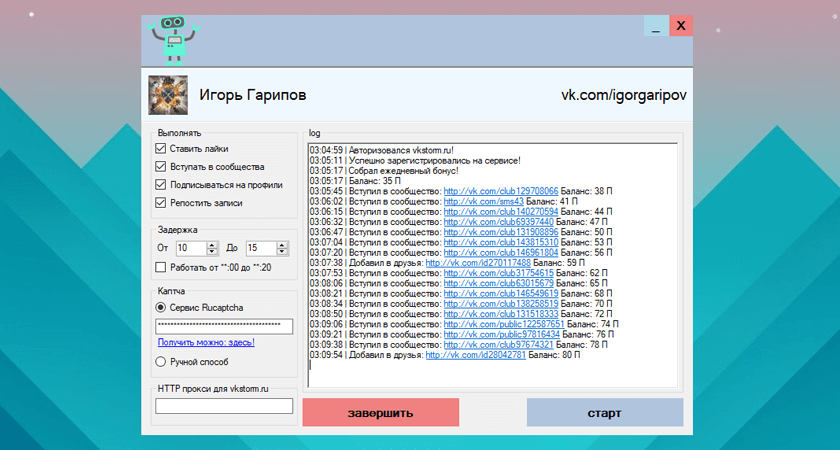The height and width of the screenshot is (450, 840).
Task: Click log line Успешно зарегистрировались на сервисе!
Action: (415, 161)
